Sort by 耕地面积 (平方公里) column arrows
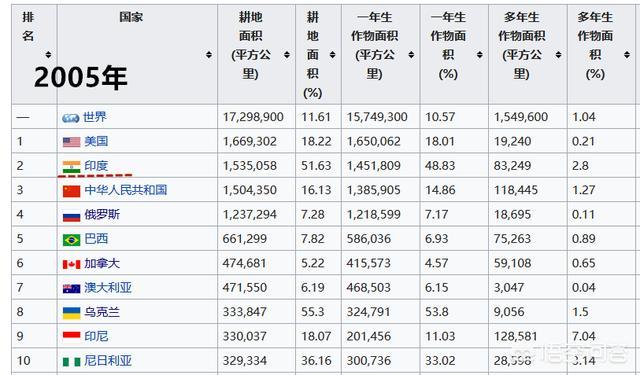The height and width of the screenshot is (375, 640). tap(287, 54)
